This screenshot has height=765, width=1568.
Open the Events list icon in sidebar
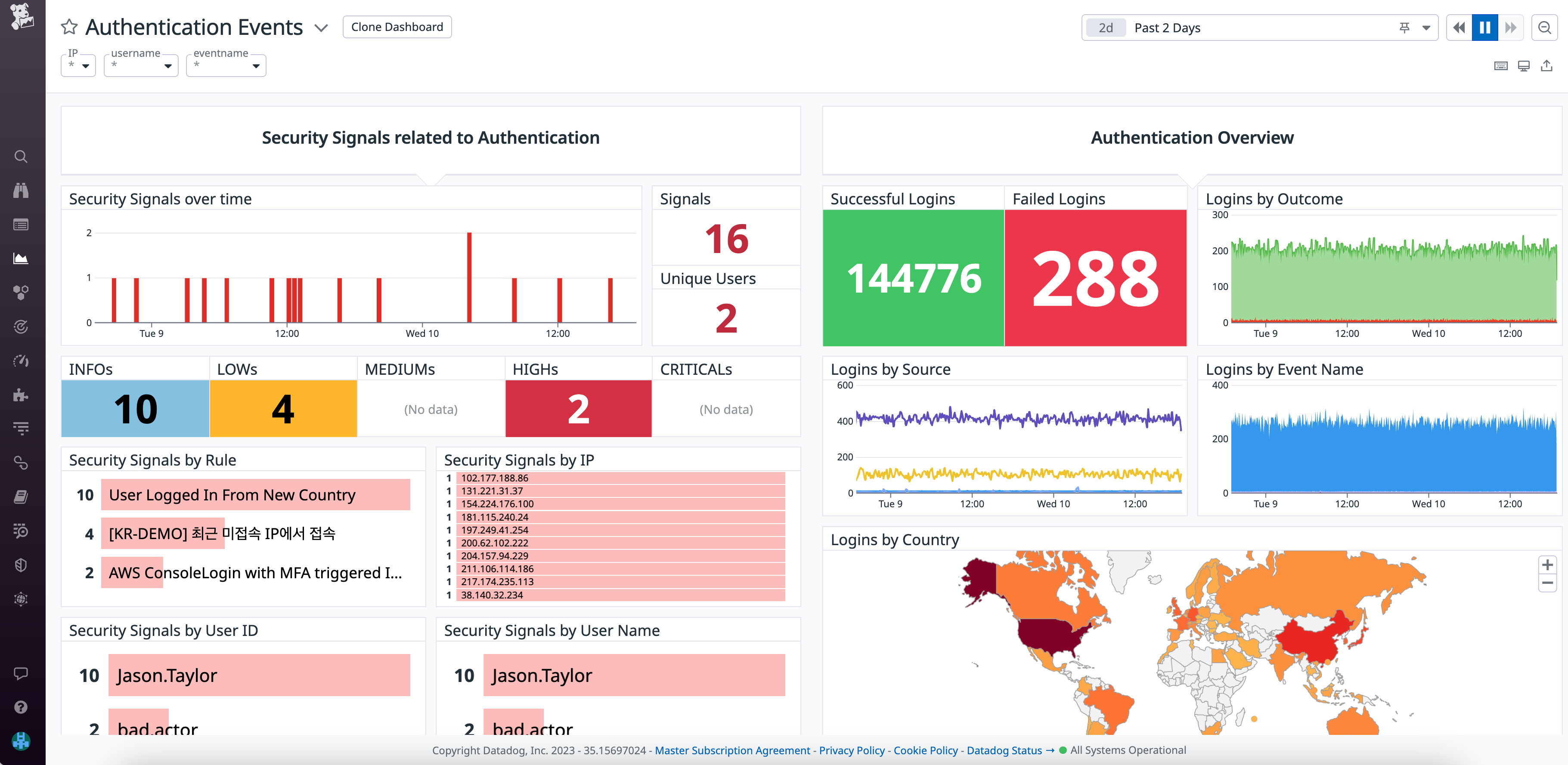point(21,225)
